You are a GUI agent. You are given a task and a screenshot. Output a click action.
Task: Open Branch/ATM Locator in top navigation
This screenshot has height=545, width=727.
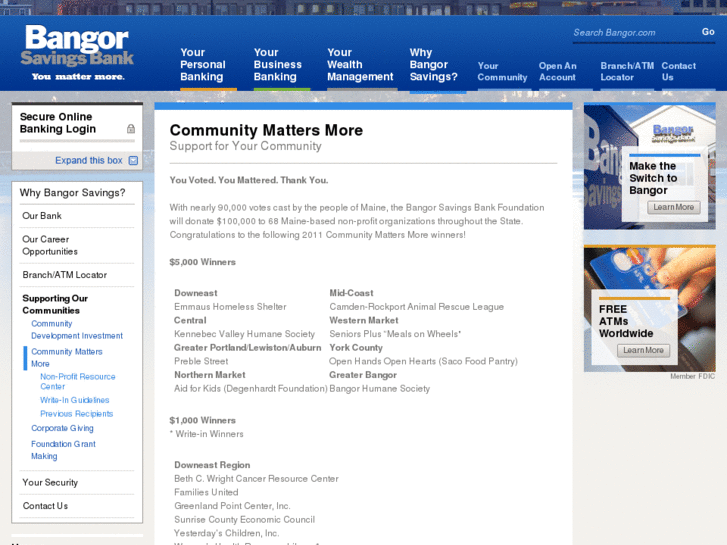pyautogui.click(x=627, y=71)
